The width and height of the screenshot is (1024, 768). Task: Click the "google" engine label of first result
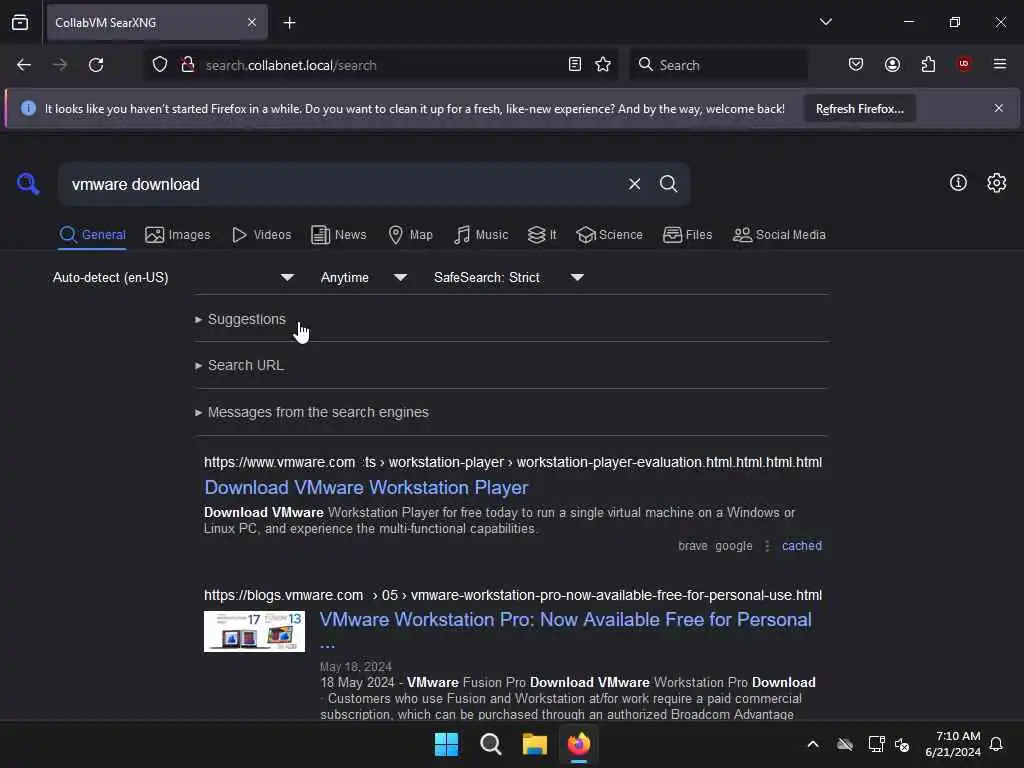click(733, 546)
